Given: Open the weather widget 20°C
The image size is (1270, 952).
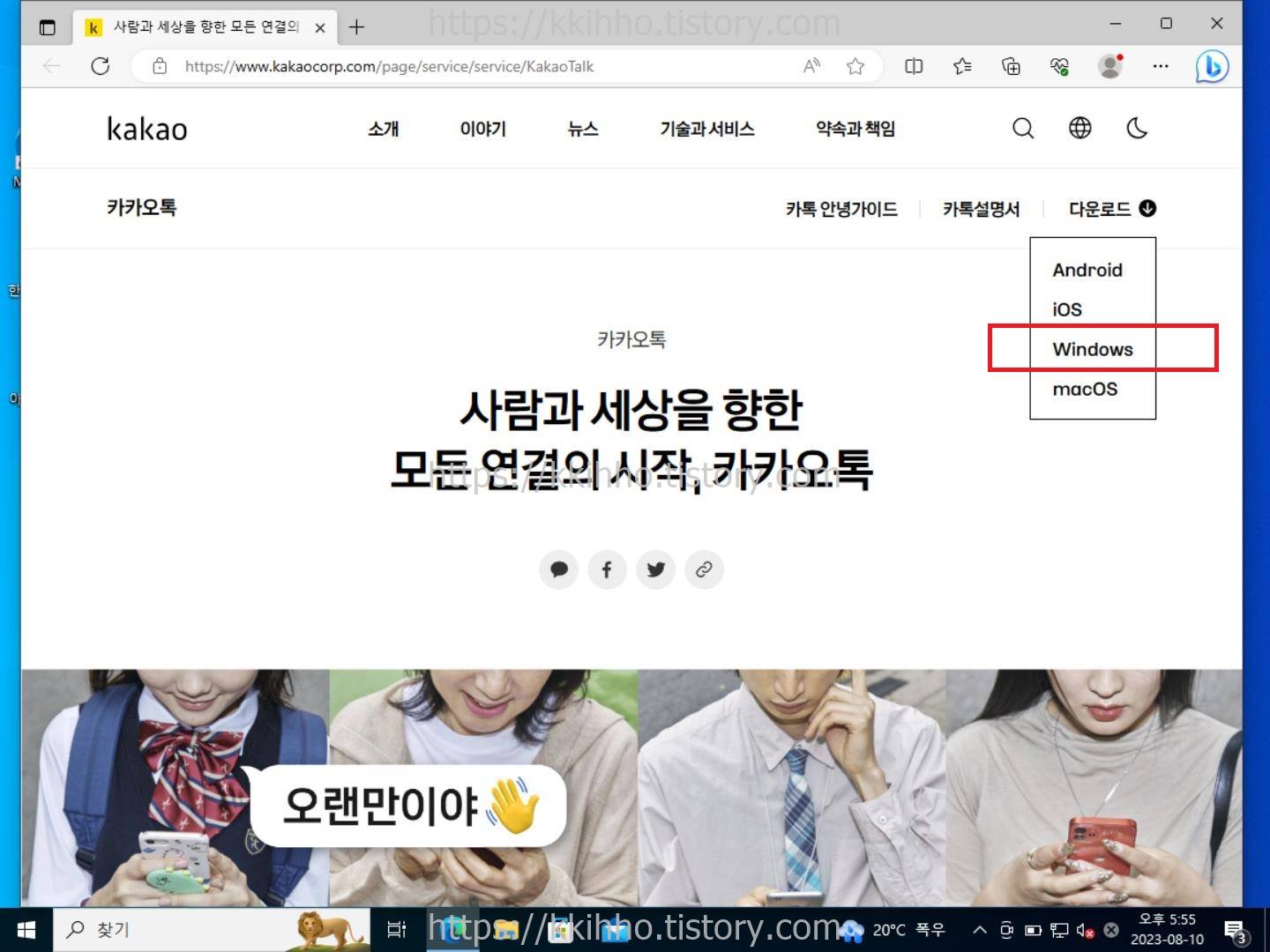Looking at the screenshot, I should coord(893,930).
